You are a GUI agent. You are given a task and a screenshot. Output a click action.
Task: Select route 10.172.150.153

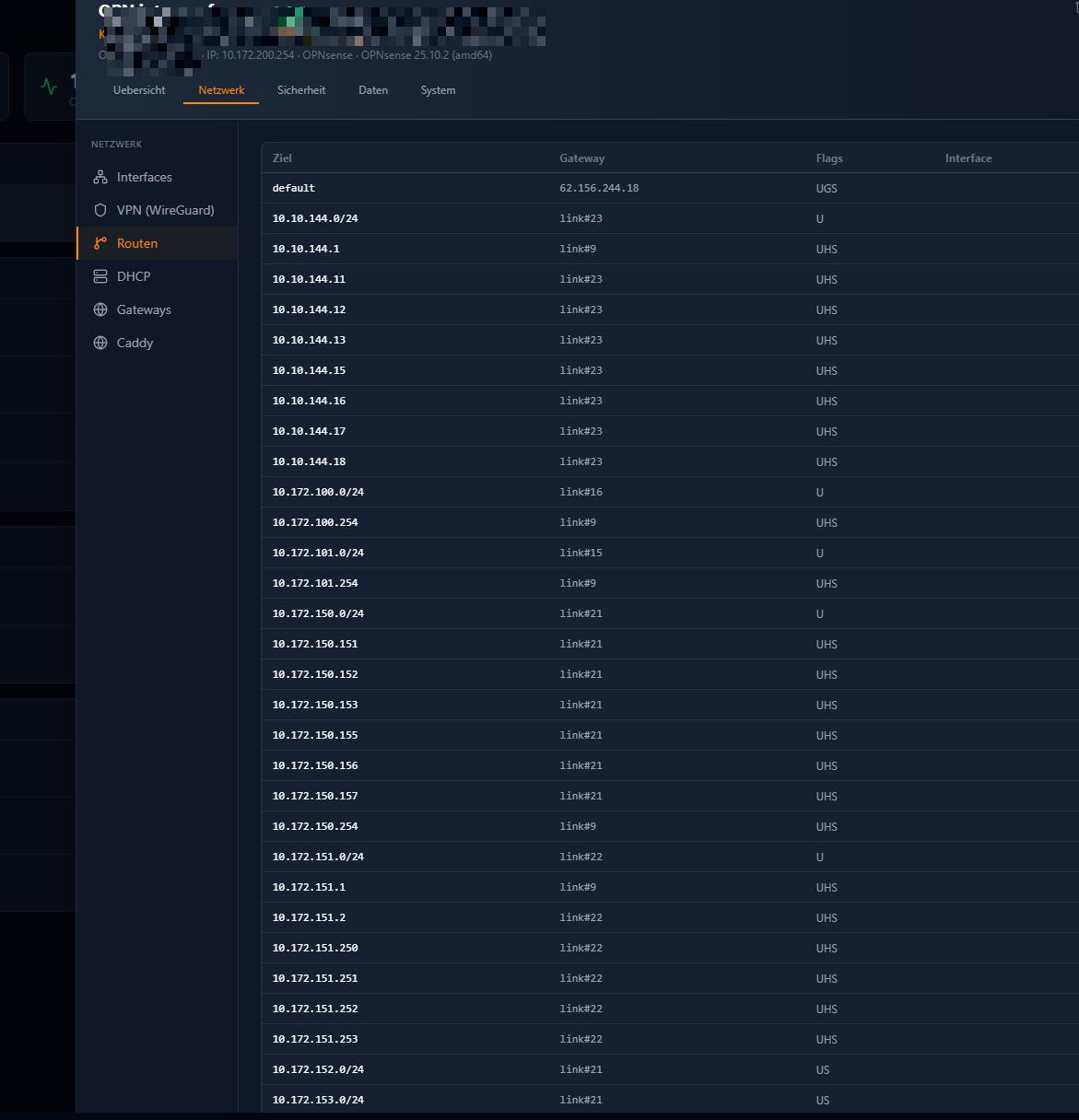click(x=670, y=705)
